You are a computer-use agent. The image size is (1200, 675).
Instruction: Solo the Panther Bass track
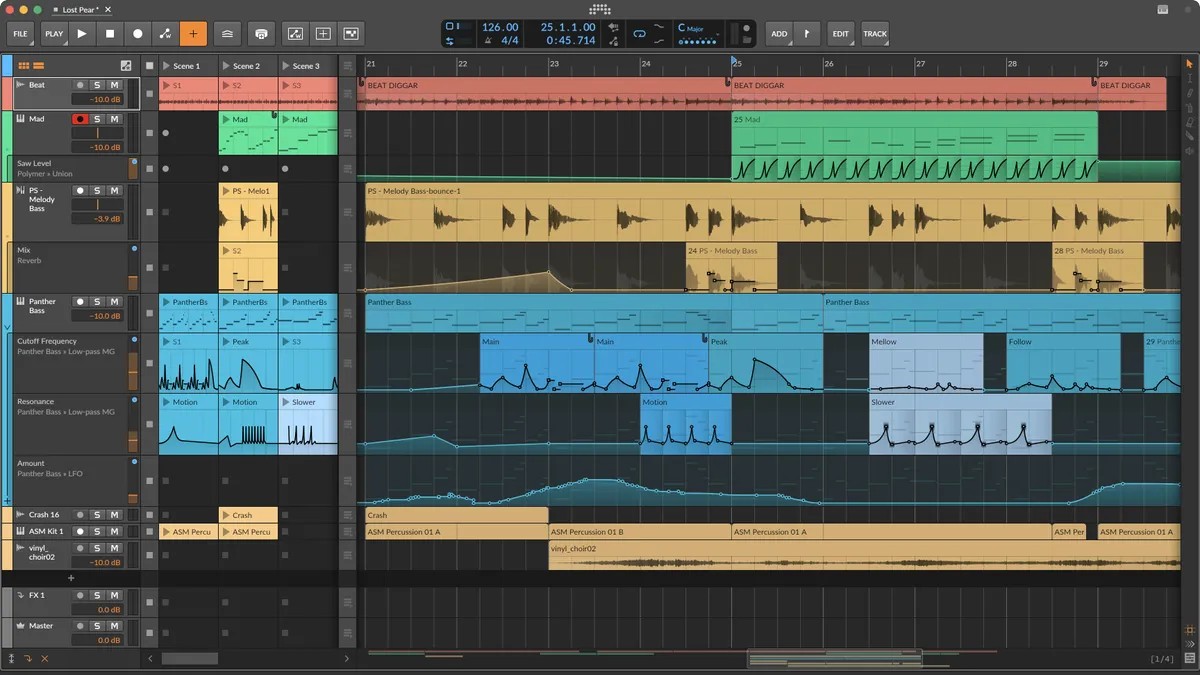coord(97,301)
